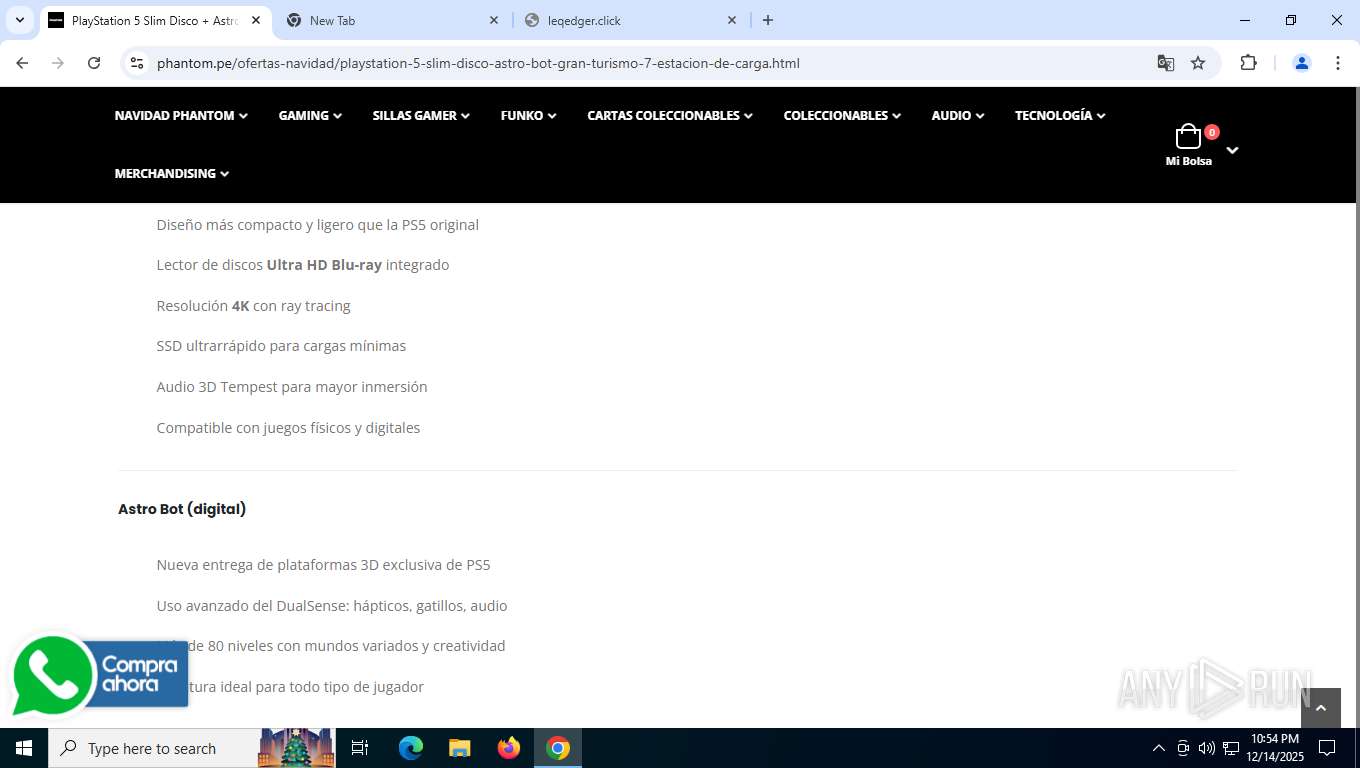
Task: Open Task View on the taskbar
Action: click(360, 748)
